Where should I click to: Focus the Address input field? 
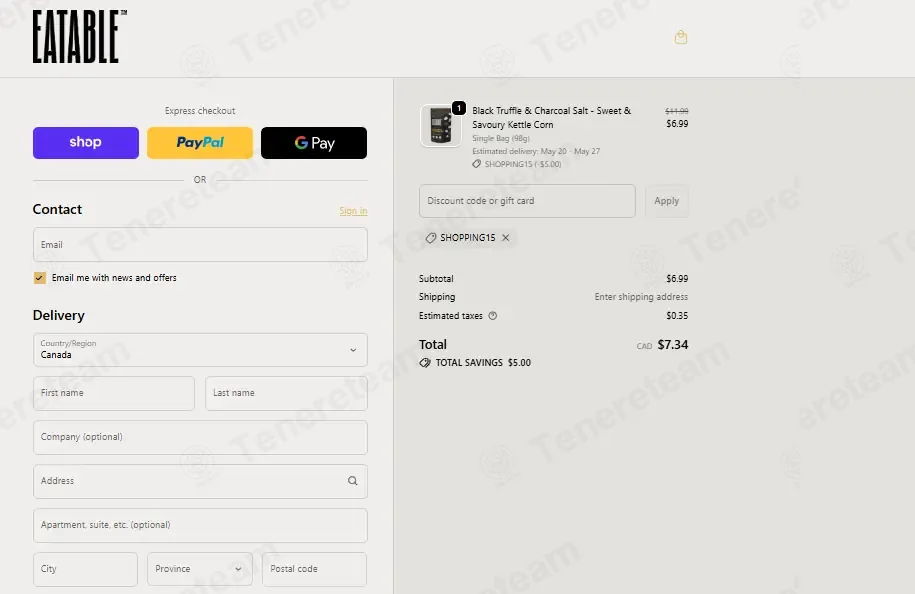200,481
